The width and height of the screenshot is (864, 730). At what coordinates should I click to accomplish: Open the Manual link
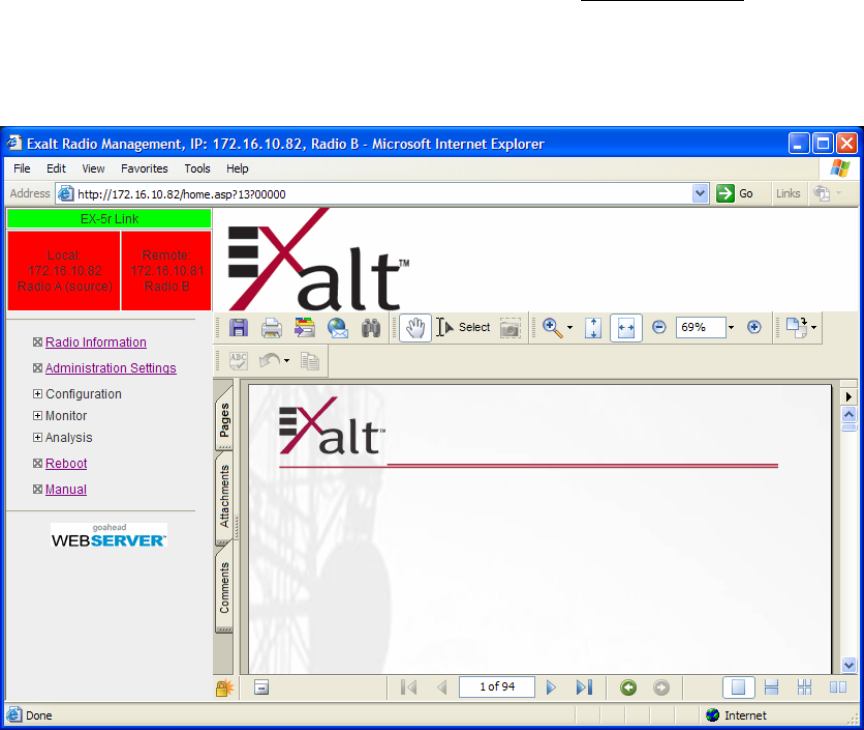click(66, 489)
